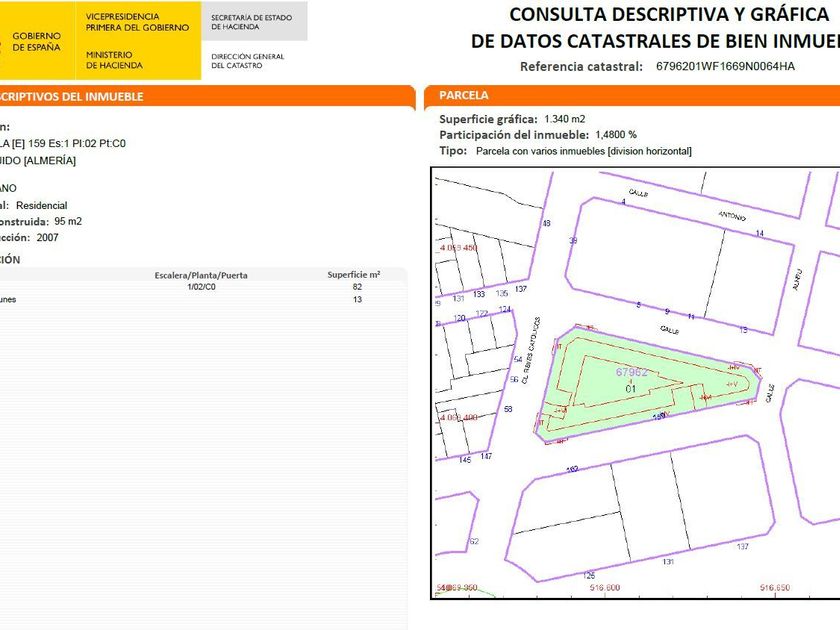Select the use value "Residencial"
840x630 pixels.
(42, 205)
